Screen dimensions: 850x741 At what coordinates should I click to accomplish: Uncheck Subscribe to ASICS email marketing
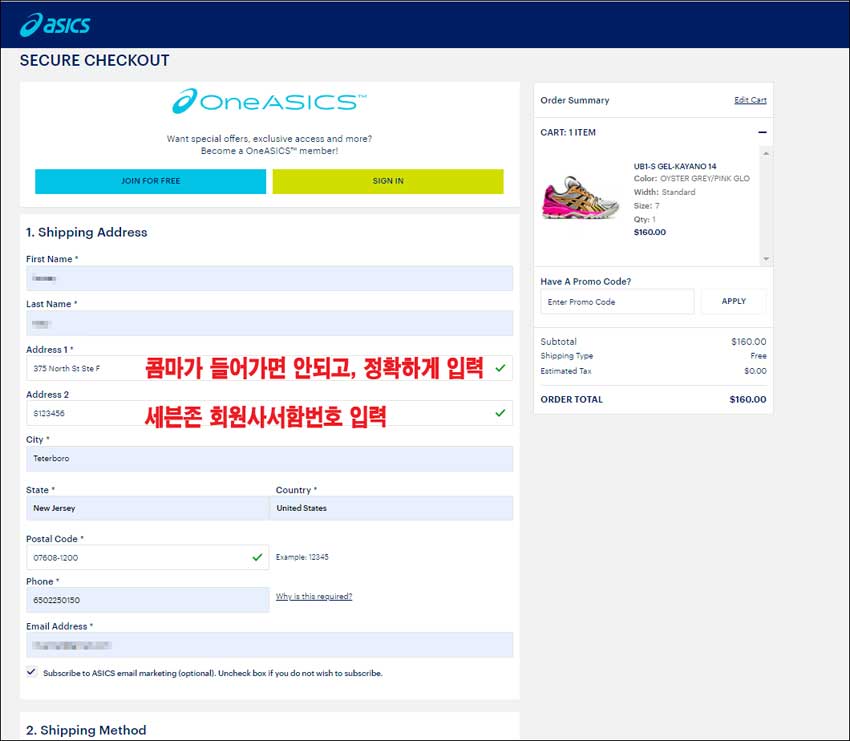tap(31, 672)
